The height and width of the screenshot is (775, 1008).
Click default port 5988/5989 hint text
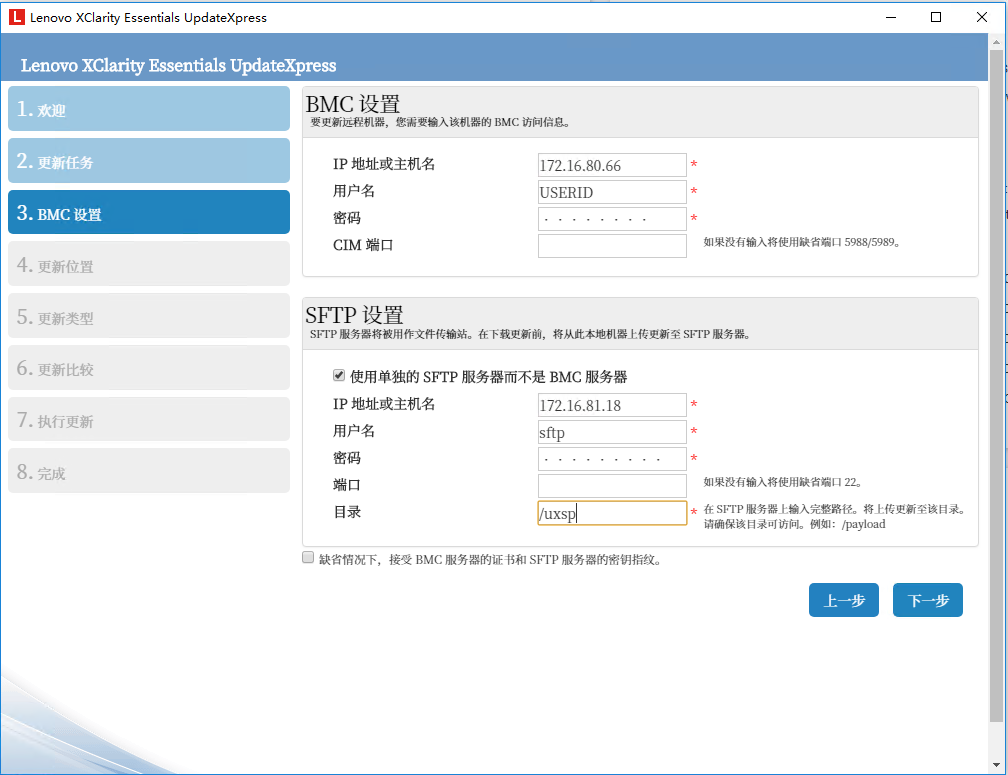click(x=802, y=242)
